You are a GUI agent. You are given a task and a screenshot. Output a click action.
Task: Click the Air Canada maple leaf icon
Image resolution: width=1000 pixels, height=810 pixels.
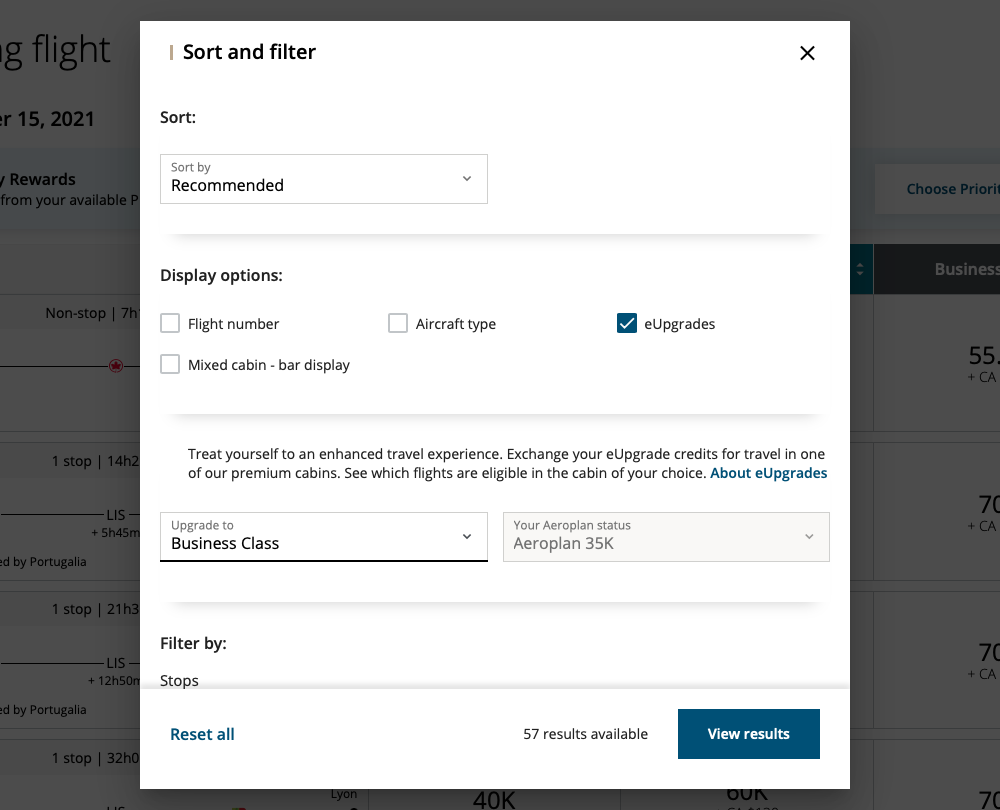(x=116, y=366)
